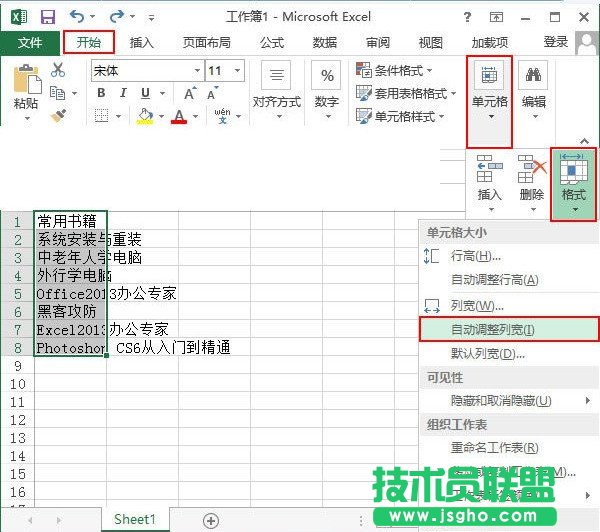Increase font size with larger A
Image resolution: width=600 pixels, height=532 pixels.
[190, 93]
